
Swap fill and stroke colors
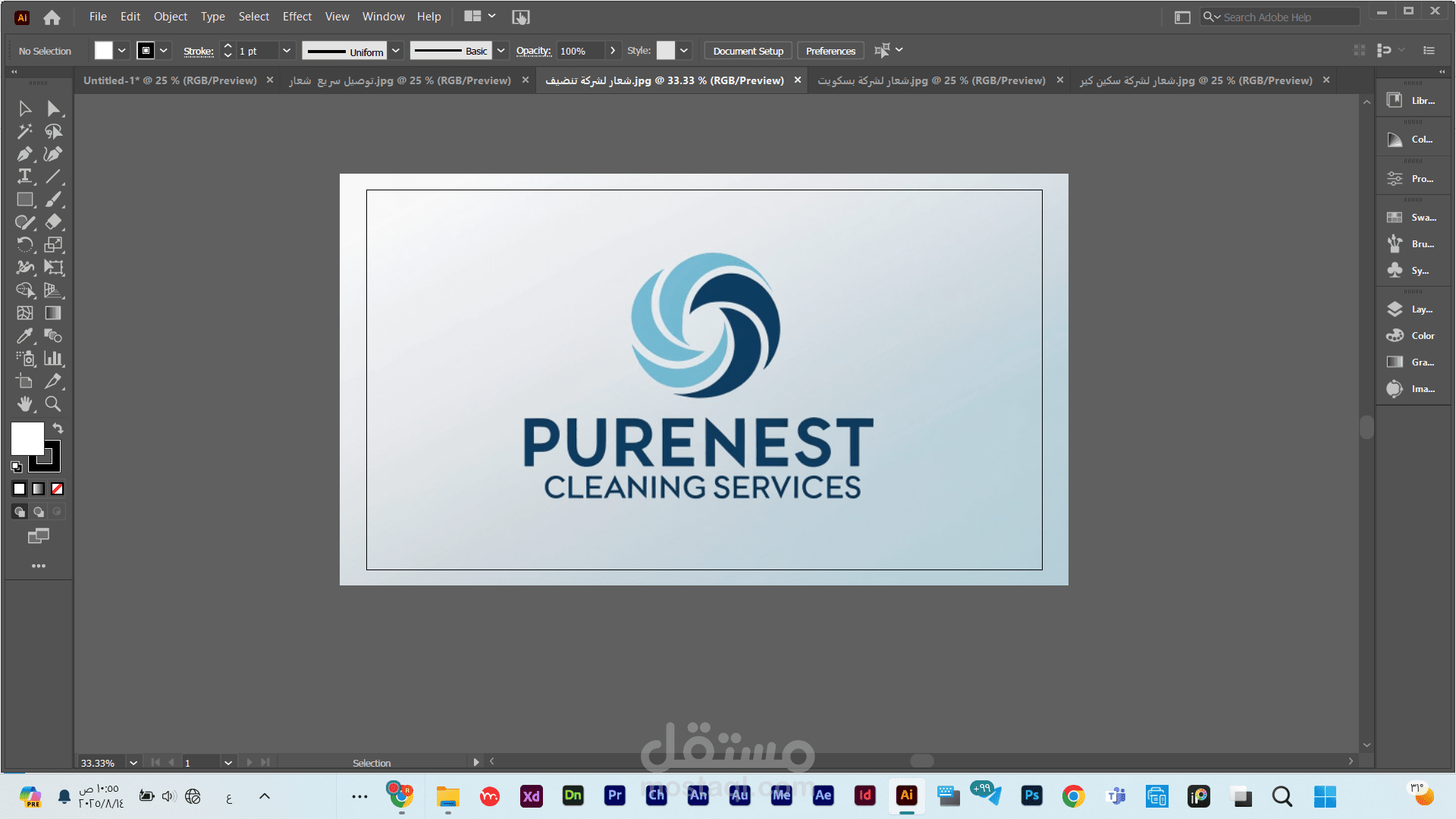[x=58, y=428]
